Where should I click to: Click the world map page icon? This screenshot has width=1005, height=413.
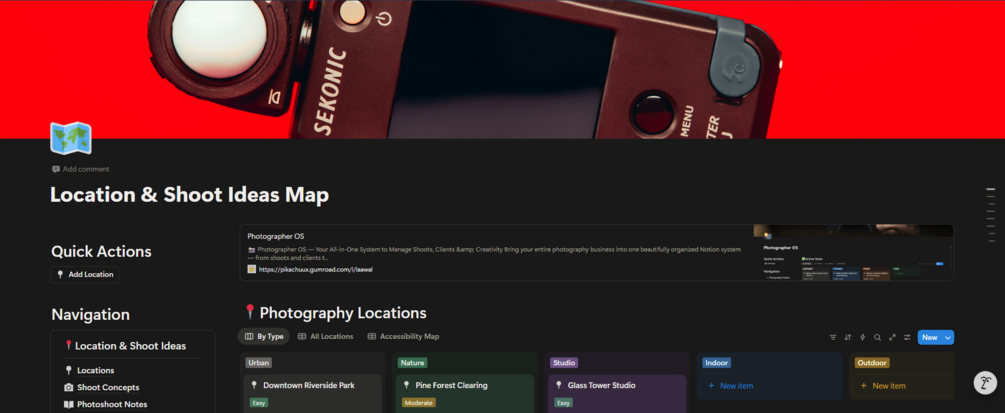click(71, 139)
